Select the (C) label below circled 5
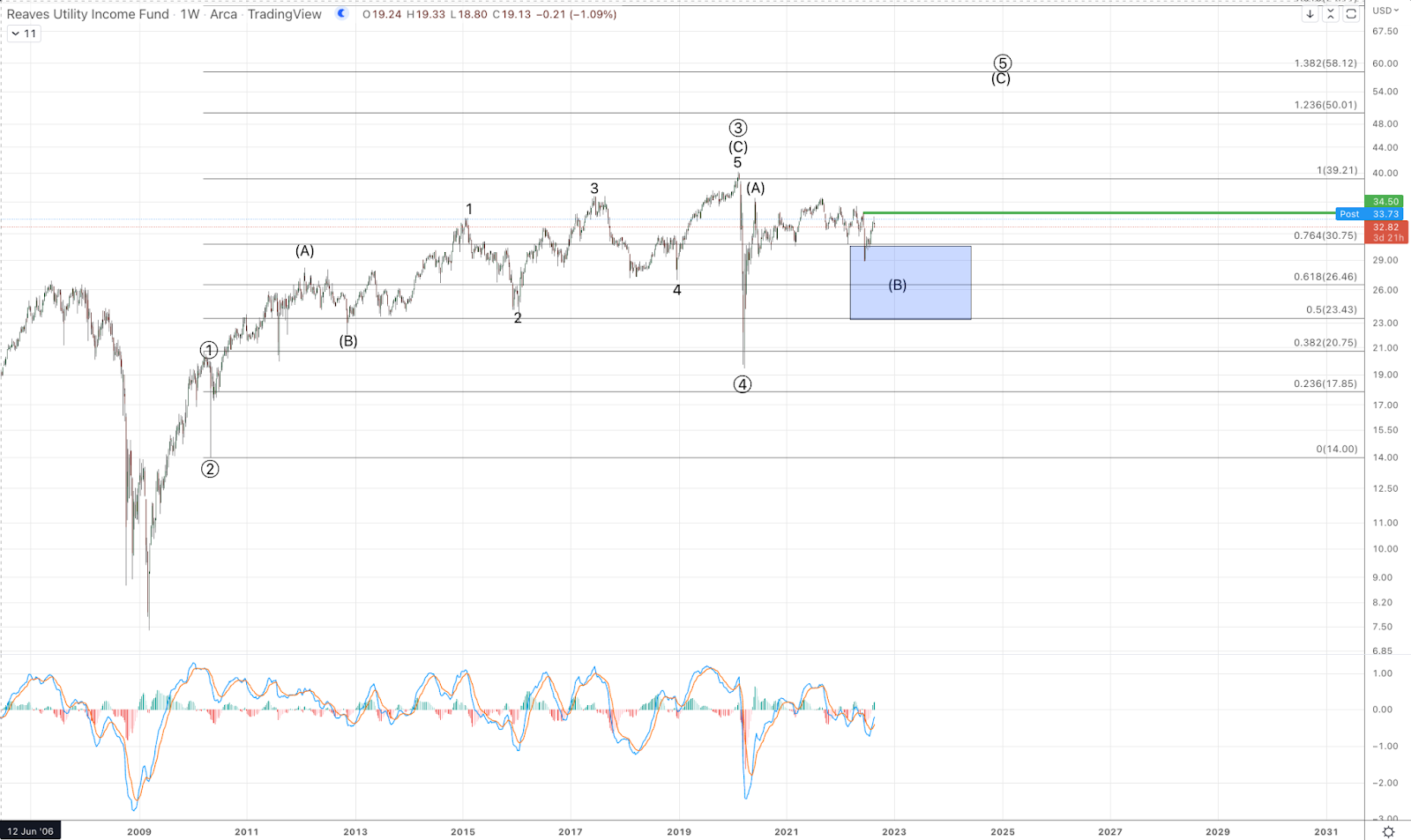Viewport: 1411px width, 840px height. point(1000,78)
